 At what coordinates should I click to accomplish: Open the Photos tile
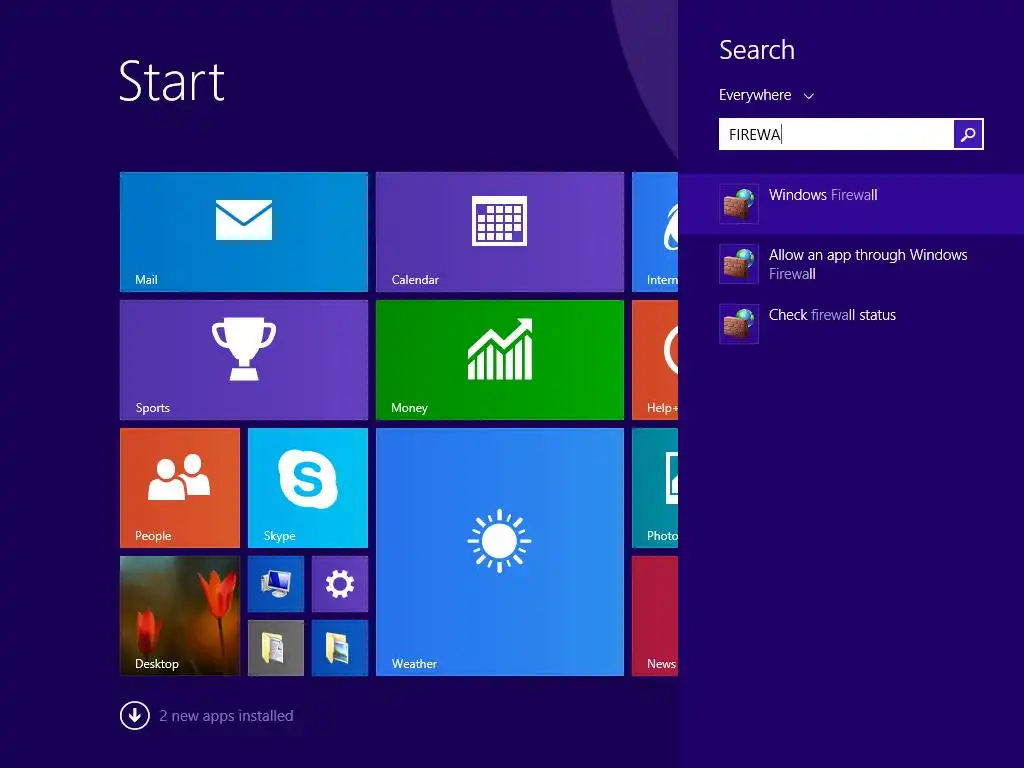click(655, 488)
